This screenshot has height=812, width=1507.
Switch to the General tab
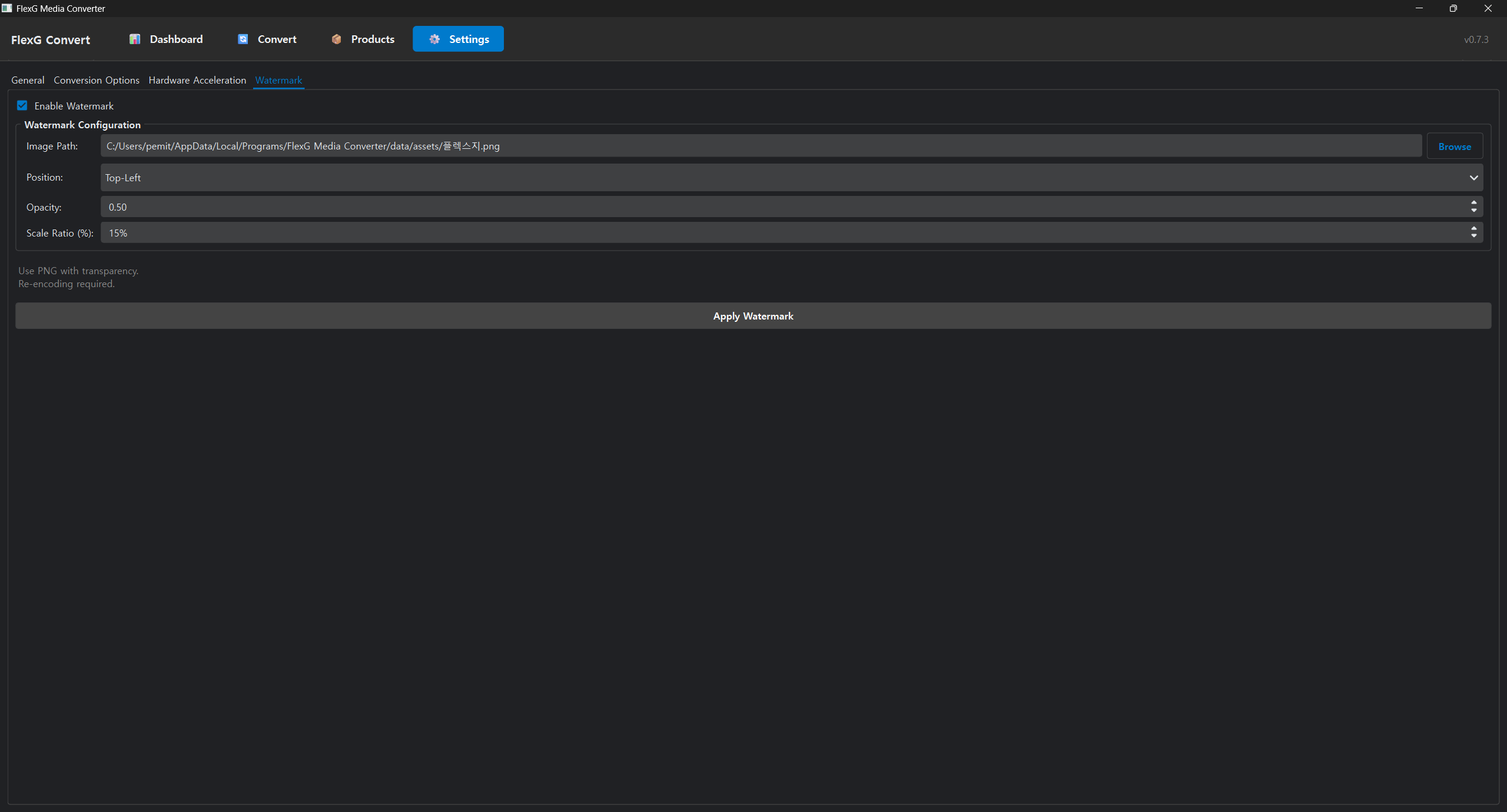(x=28, y=80)
